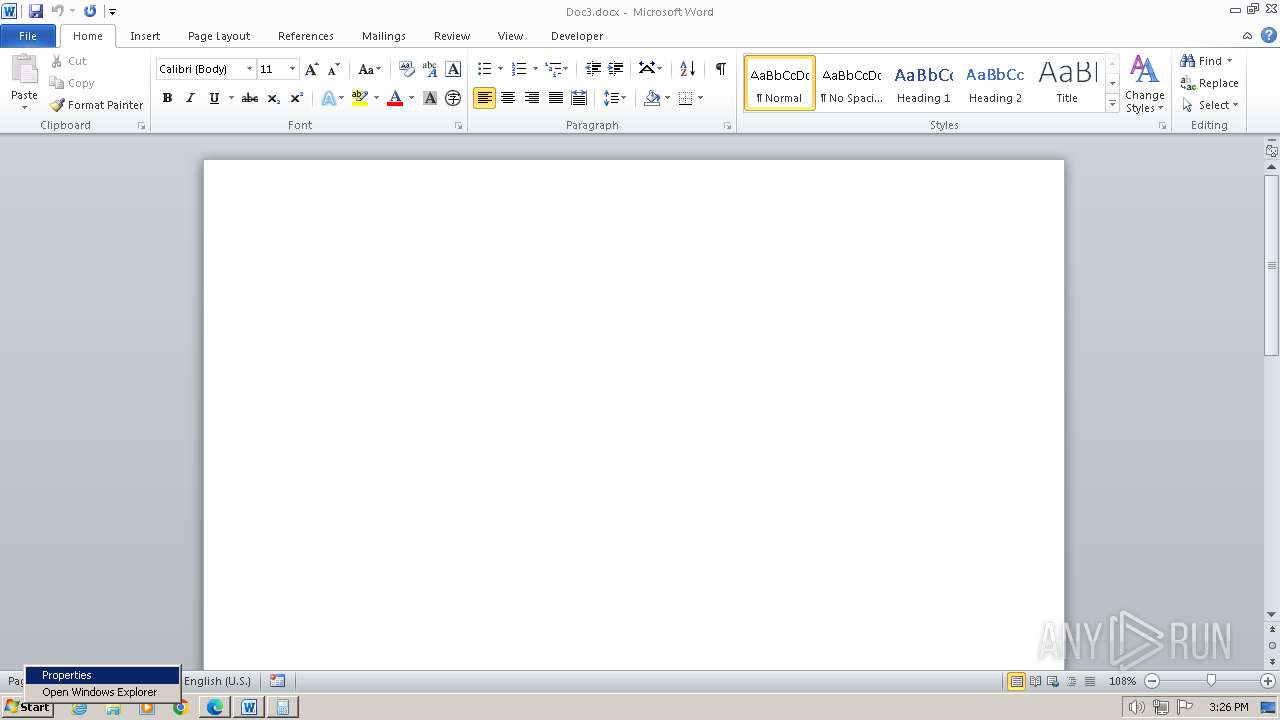
Task: Switch to the Page Layout tab
Action: [x=219, y=36]
